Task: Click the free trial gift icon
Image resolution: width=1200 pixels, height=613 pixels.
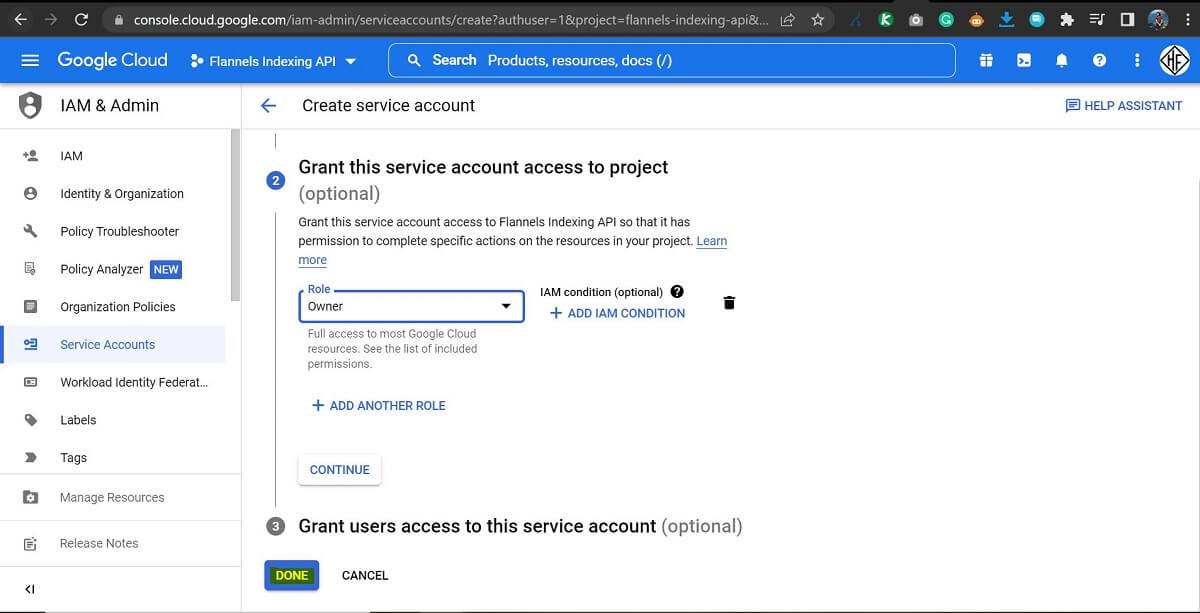Action: click(986, 60)
